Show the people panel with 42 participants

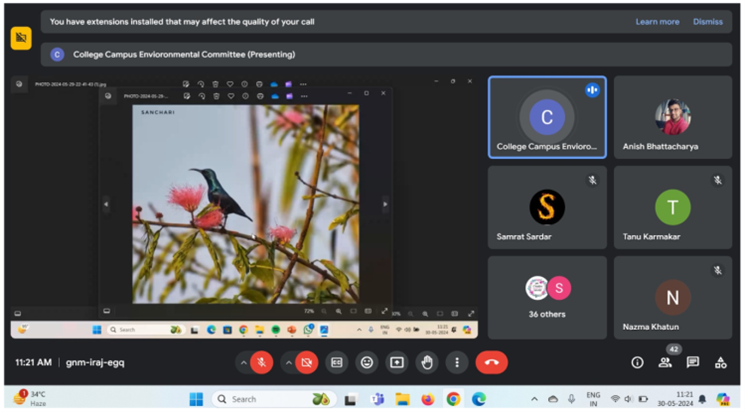[665, 363]
